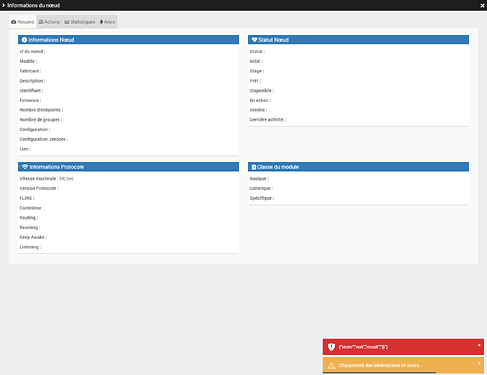Open the Statistiques tab

coord(80,22)
